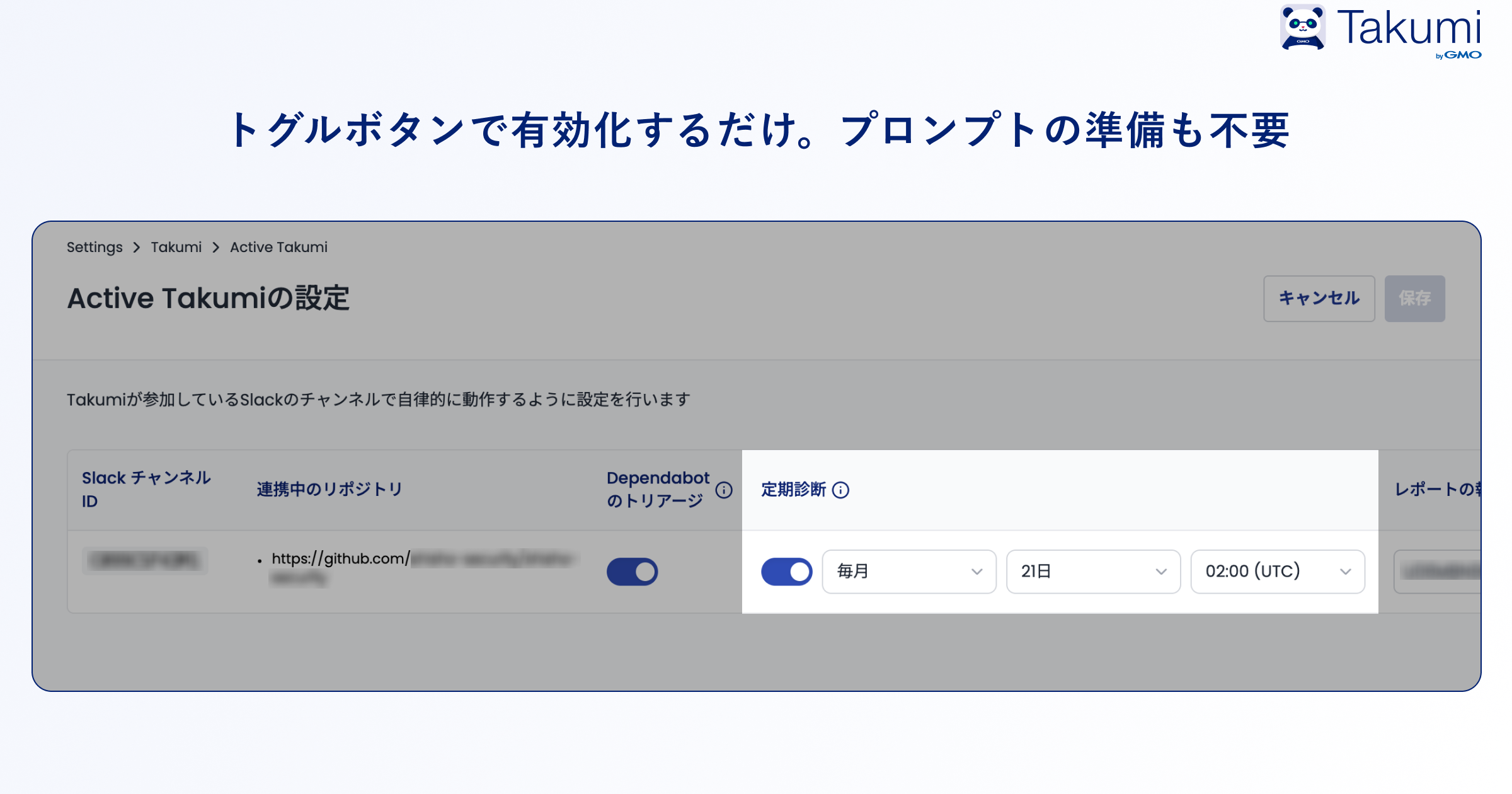Open the 02:00 (UTC) time dropdown
This screenshot has height=794, width=1512.
(x=1276, y=572)
